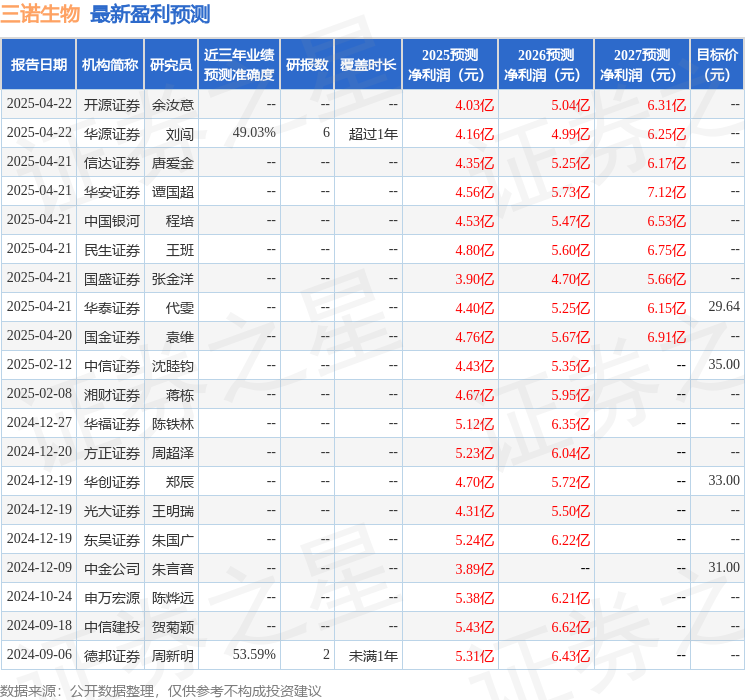Select the 研报数 column header
This screenshot has height=700, width=745.
coord(307,65)
